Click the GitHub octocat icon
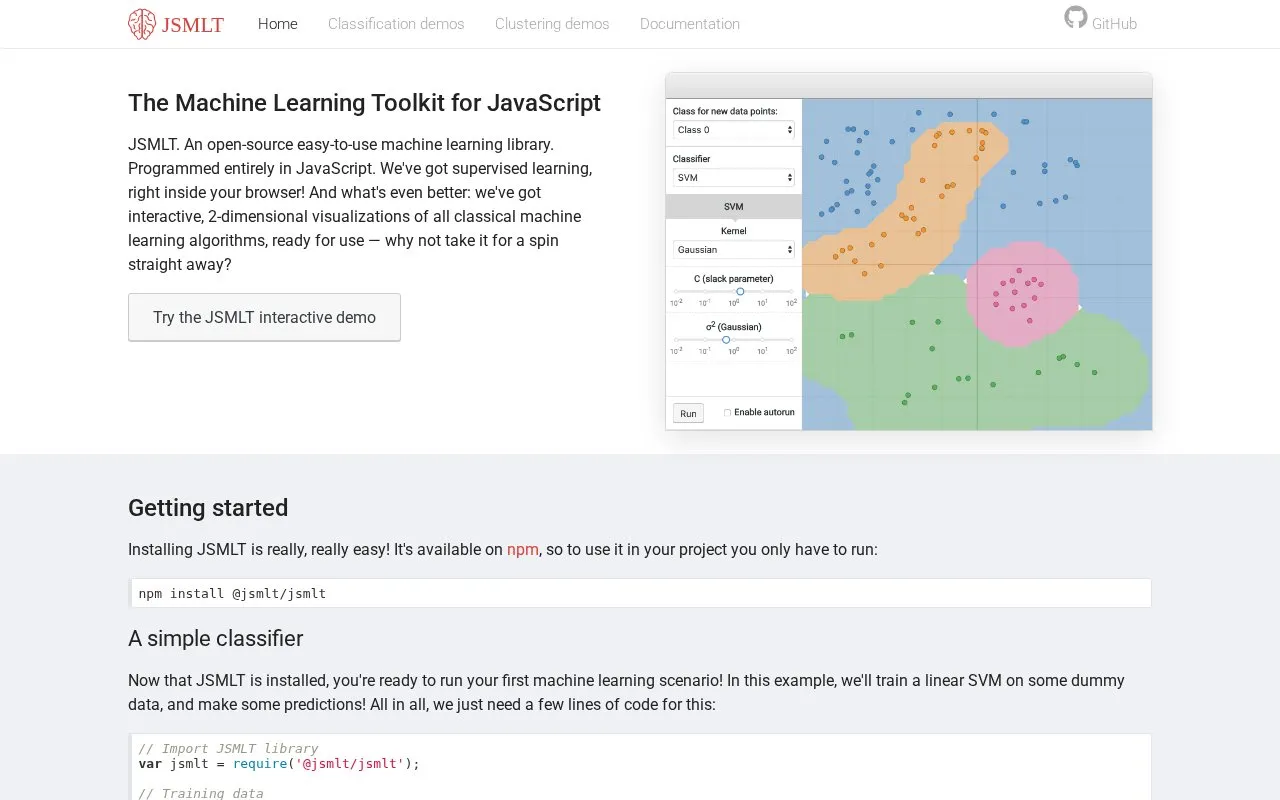 click(x=1076, y=17)
